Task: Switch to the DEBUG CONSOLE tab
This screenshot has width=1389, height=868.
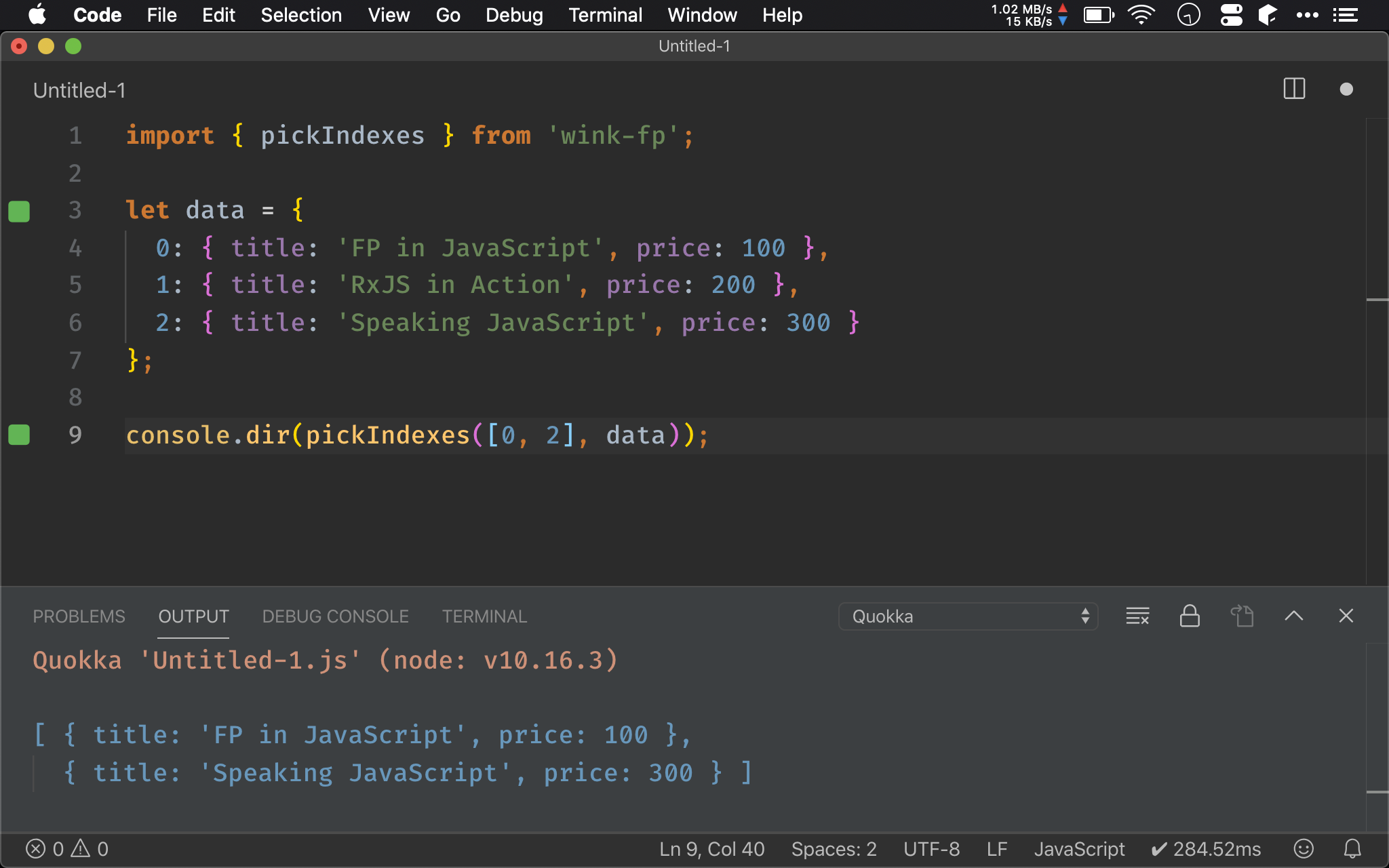Action: click(334, 615)
